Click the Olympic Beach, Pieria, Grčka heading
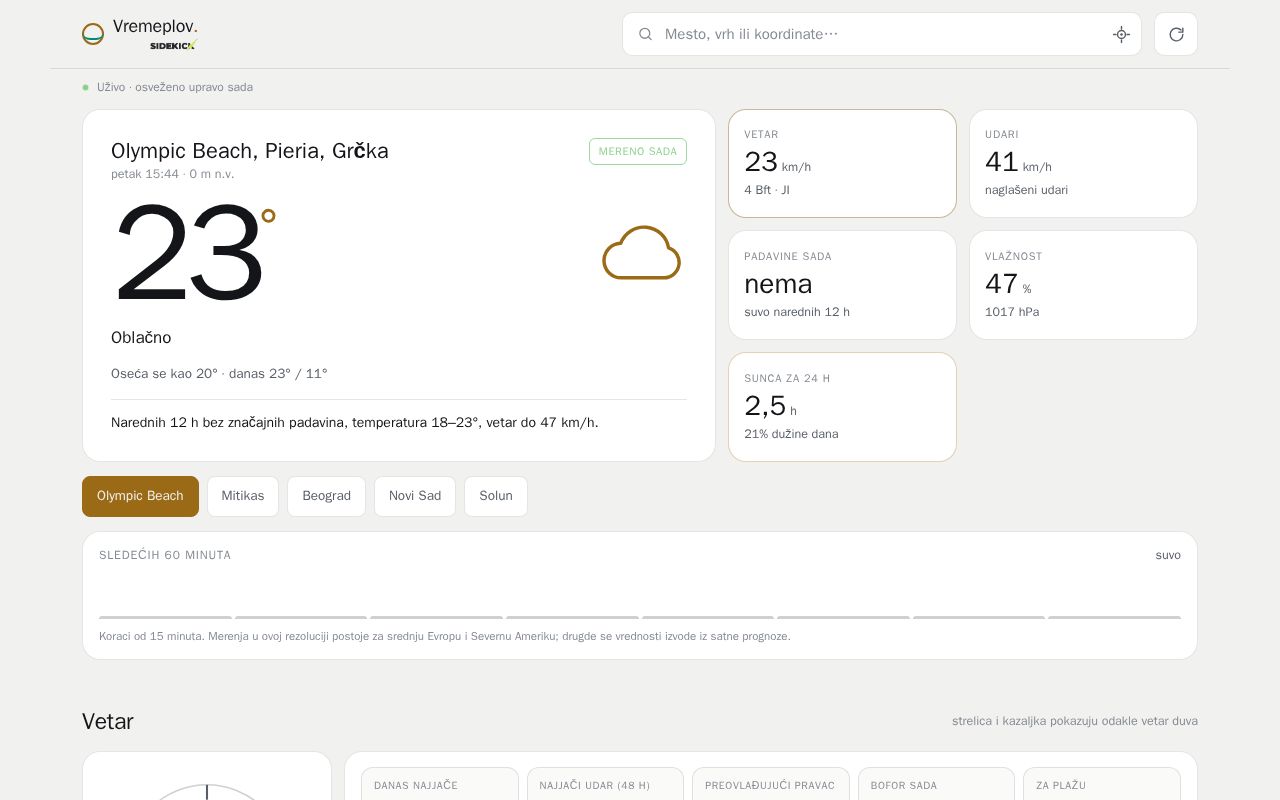This screenshot has width=1280, height=800. [250, 151]
